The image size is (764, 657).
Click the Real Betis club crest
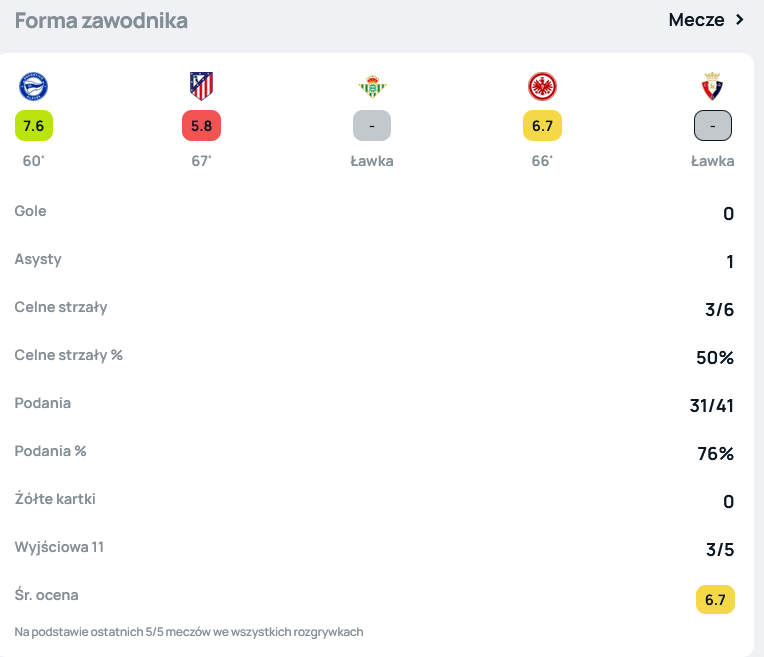372,87
